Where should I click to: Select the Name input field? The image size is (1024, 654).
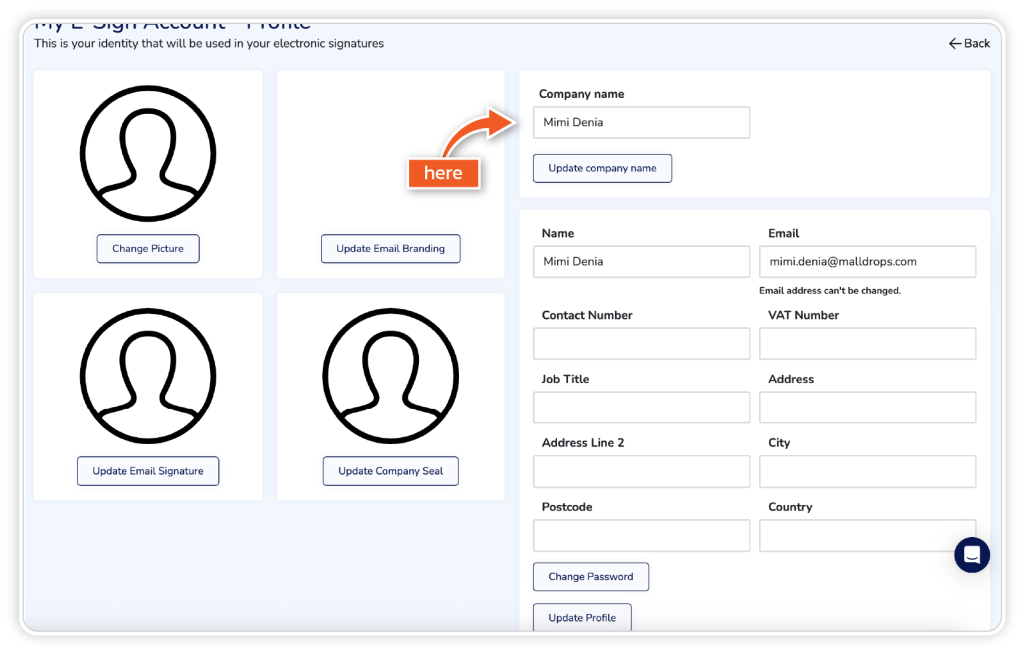[x=641, y=262]
